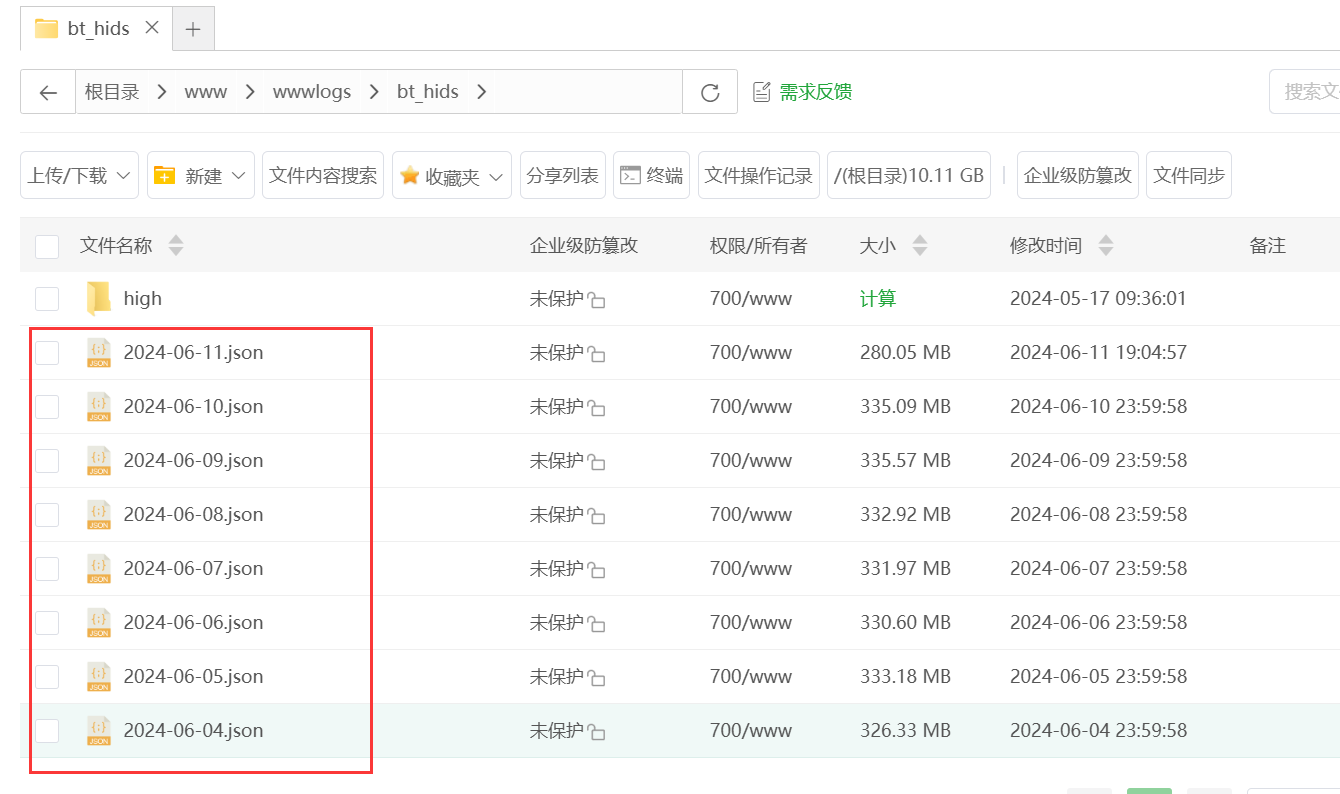Click the 2024-06-10.json file icon
1340x794 pixels.
click(x=99, y=406)
